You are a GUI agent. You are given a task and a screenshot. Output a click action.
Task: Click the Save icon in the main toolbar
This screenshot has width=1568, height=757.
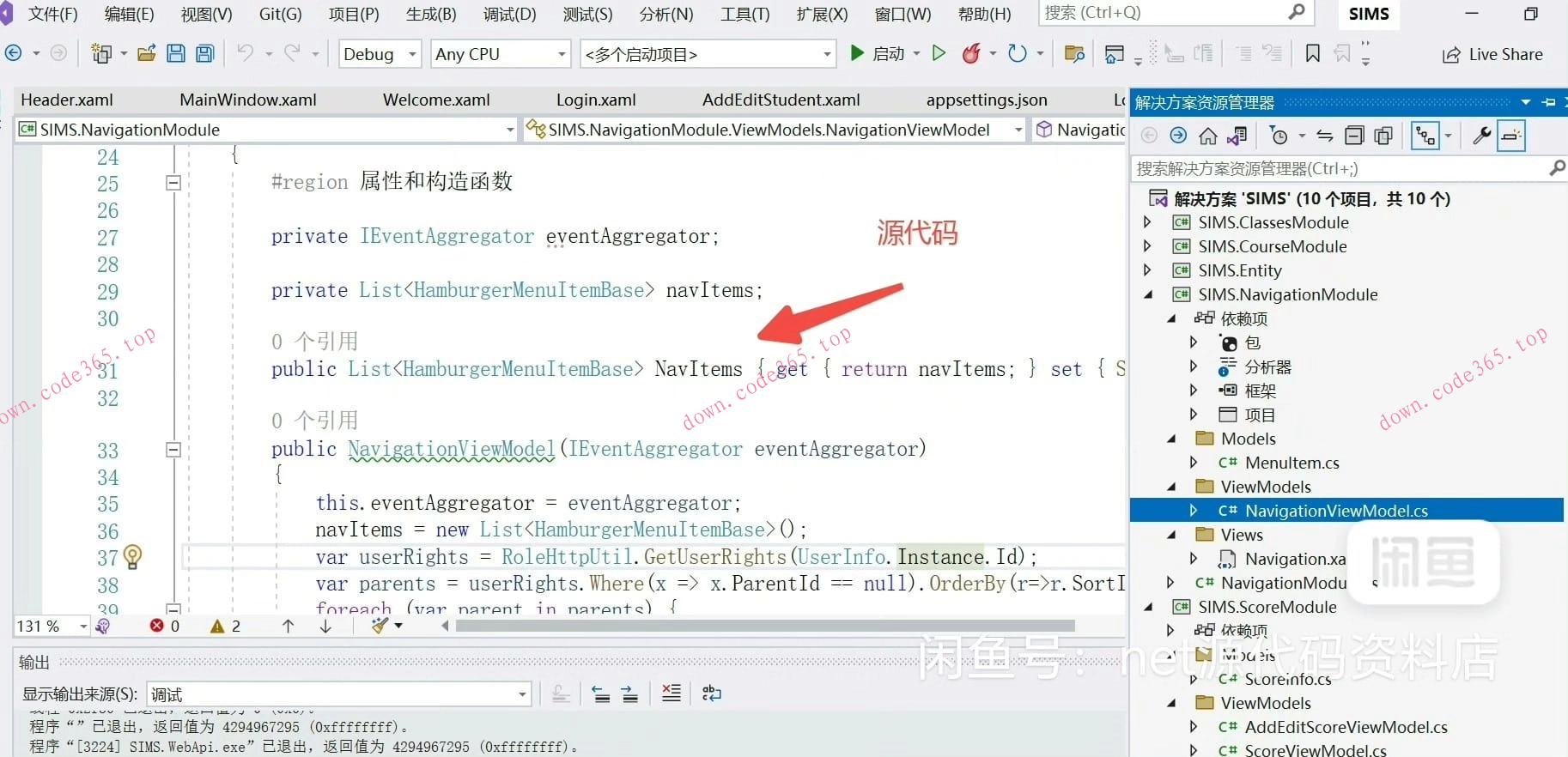click(x=176, y=53)
